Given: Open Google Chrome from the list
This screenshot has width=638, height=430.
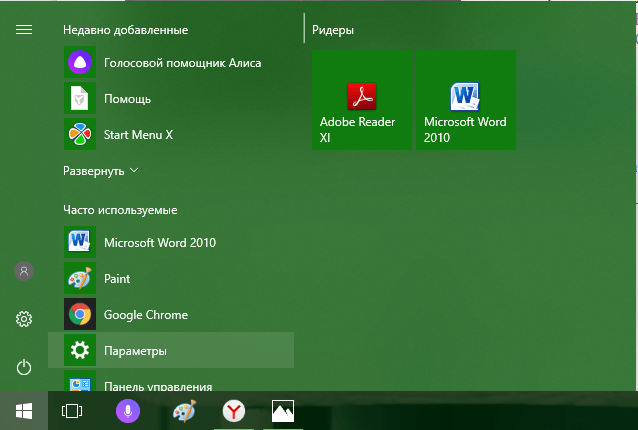Looking at the screenshot, I should (171, 314).
